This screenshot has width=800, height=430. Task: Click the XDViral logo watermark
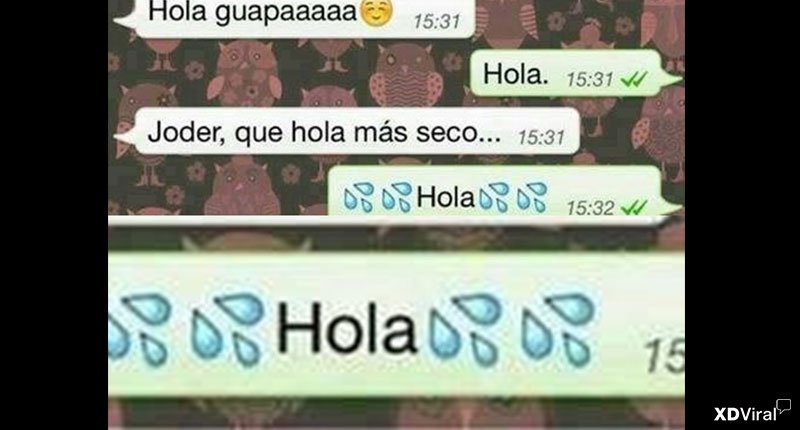click(x=745, y=414)
